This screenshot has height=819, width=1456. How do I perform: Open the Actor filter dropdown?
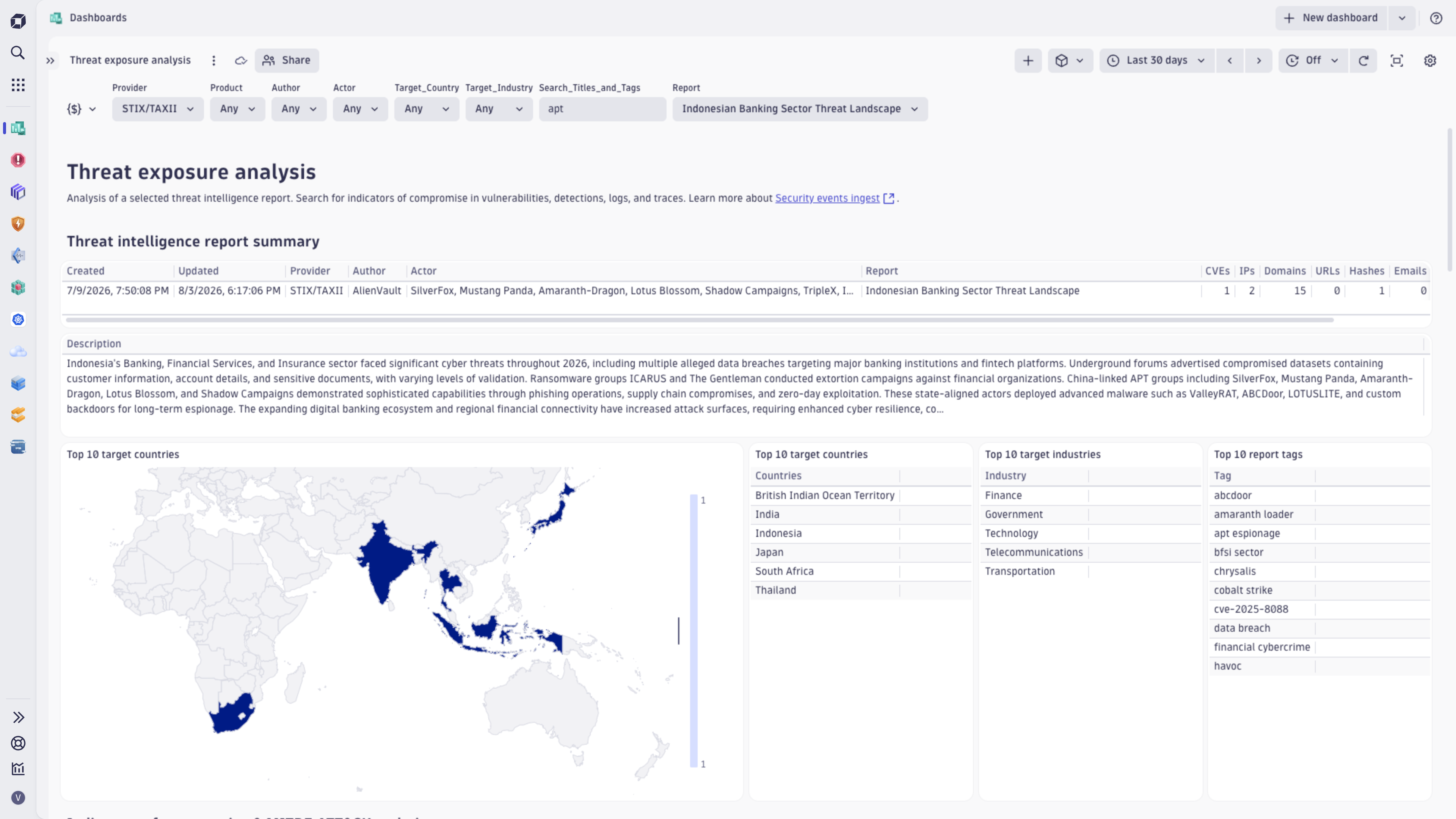click(360, 109)
